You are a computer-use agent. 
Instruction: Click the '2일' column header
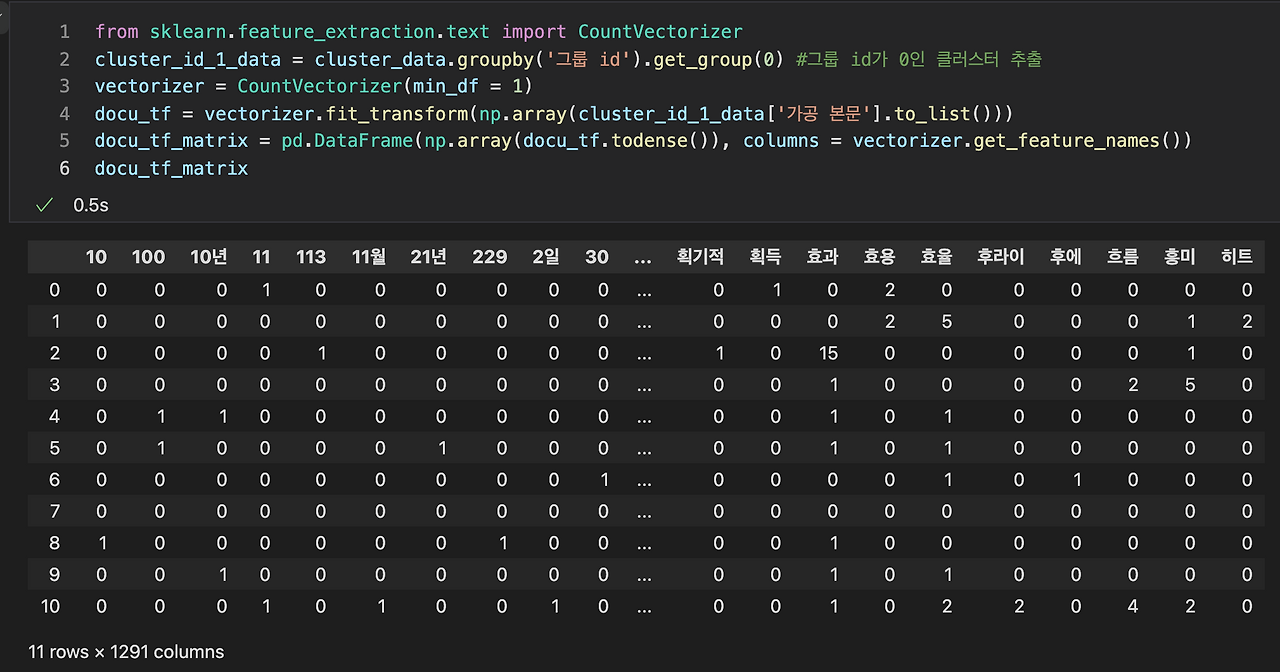click(546, 257)
